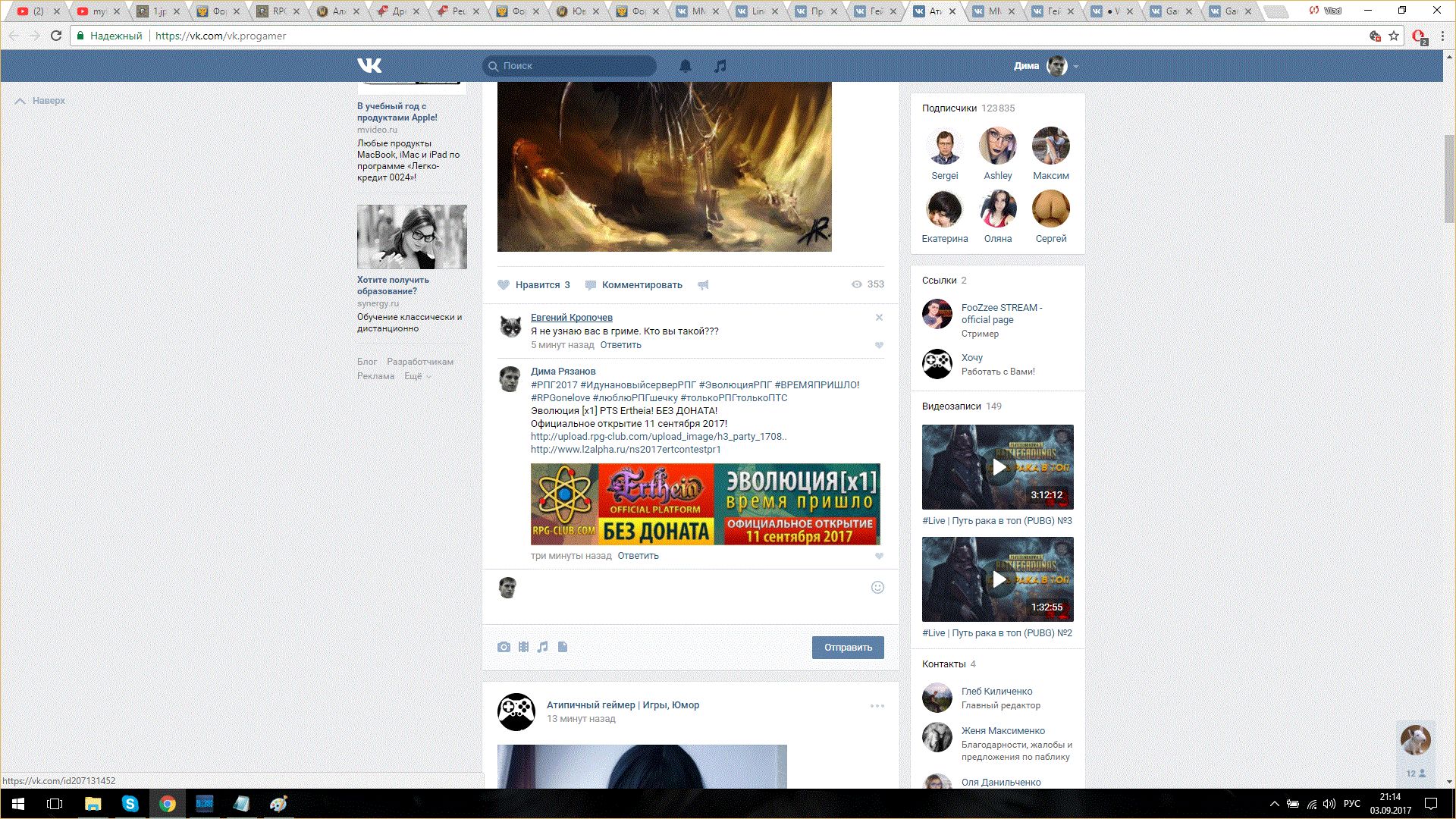Click in the VK search field

tap(570, 66)
